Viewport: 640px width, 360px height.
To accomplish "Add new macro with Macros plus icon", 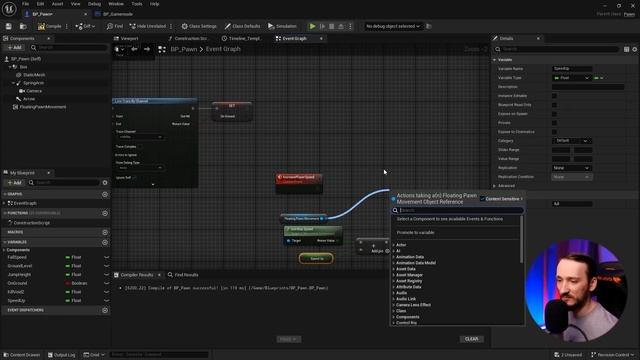I will coord(105,232).
